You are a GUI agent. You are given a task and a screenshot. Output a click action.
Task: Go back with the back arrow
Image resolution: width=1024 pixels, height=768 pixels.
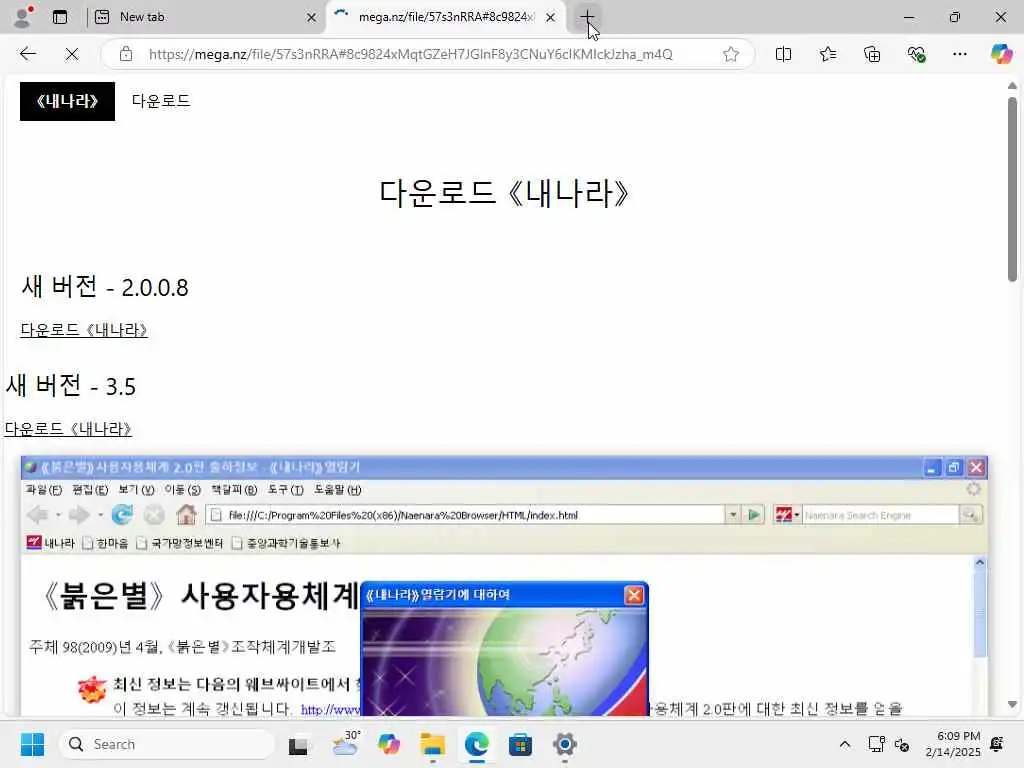pyautogui.click(x=27, y=54)
